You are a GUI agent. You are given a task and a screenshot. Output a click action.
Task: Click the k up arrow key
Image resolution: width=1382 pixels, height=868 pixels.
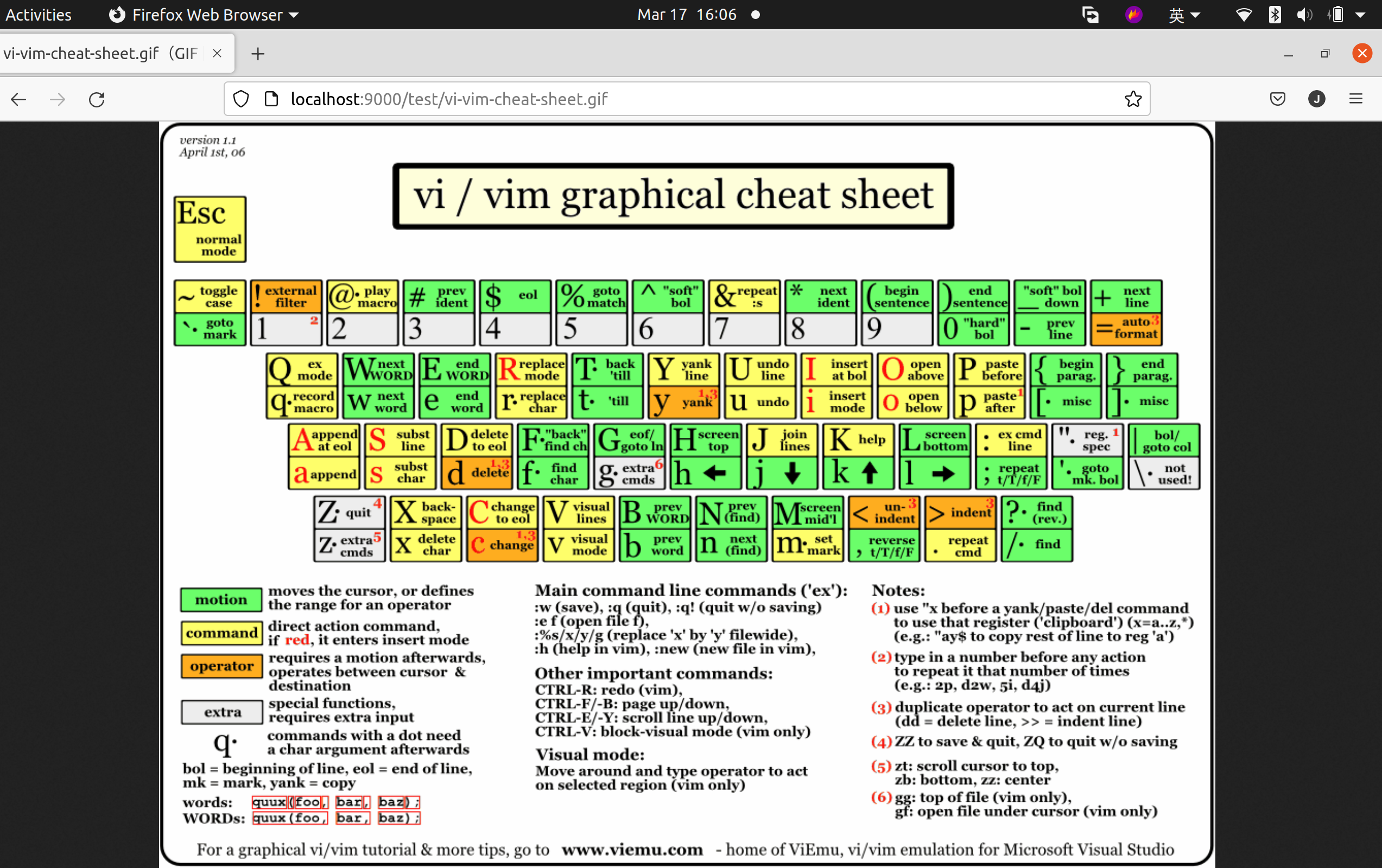859,473
